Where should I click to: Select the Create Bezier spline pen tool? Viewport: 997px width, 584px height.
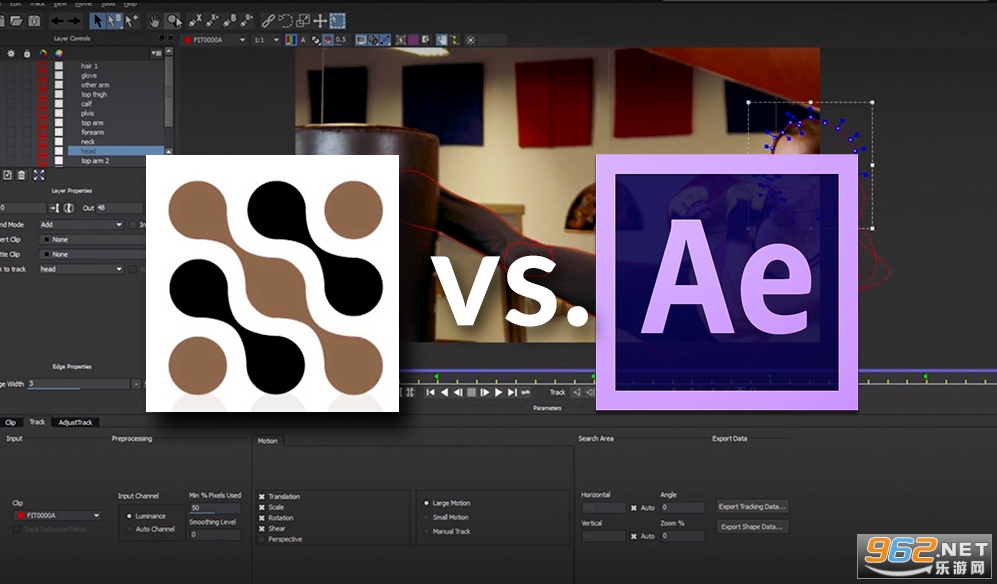tap(230, 21)
